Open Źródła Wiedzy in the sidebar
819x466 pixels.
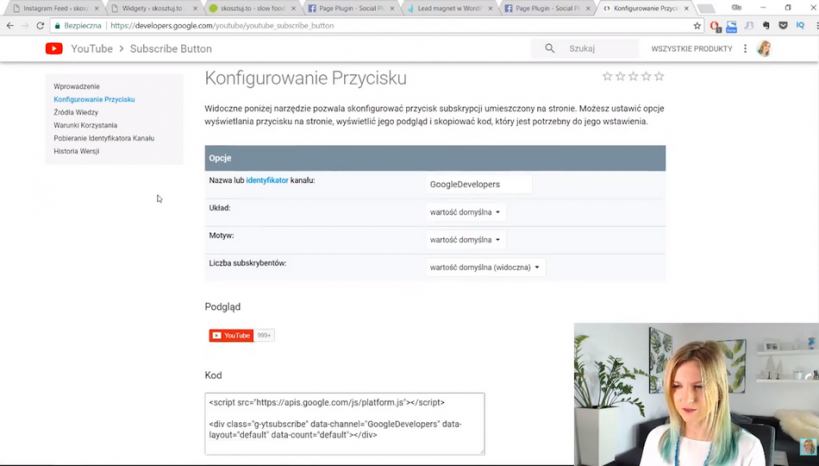point(76,112)
